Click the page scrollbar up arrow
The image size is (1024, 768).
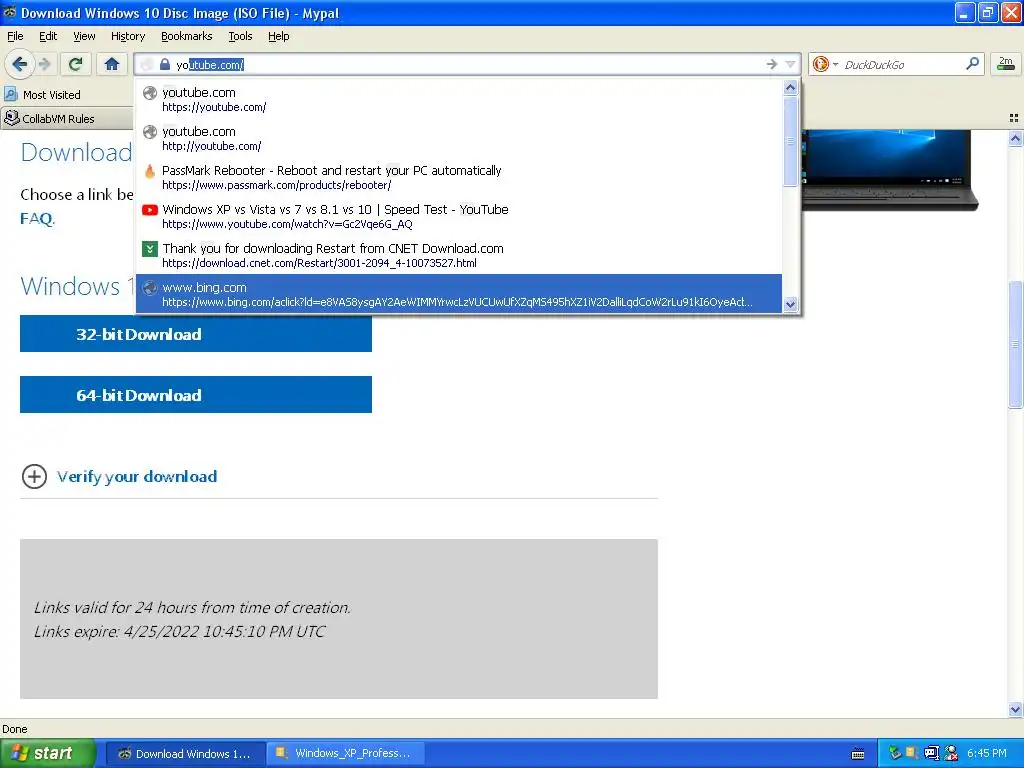[x=1015, y=138]
